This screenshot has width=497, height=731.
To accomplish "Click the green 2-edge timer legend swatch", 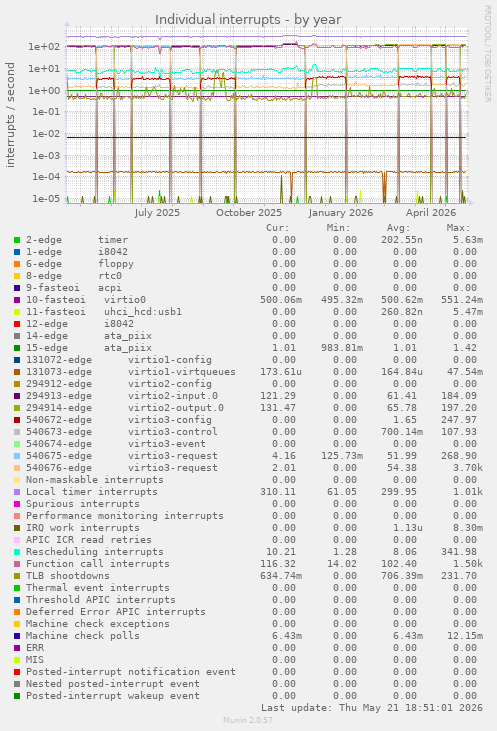I will [17, 240].
